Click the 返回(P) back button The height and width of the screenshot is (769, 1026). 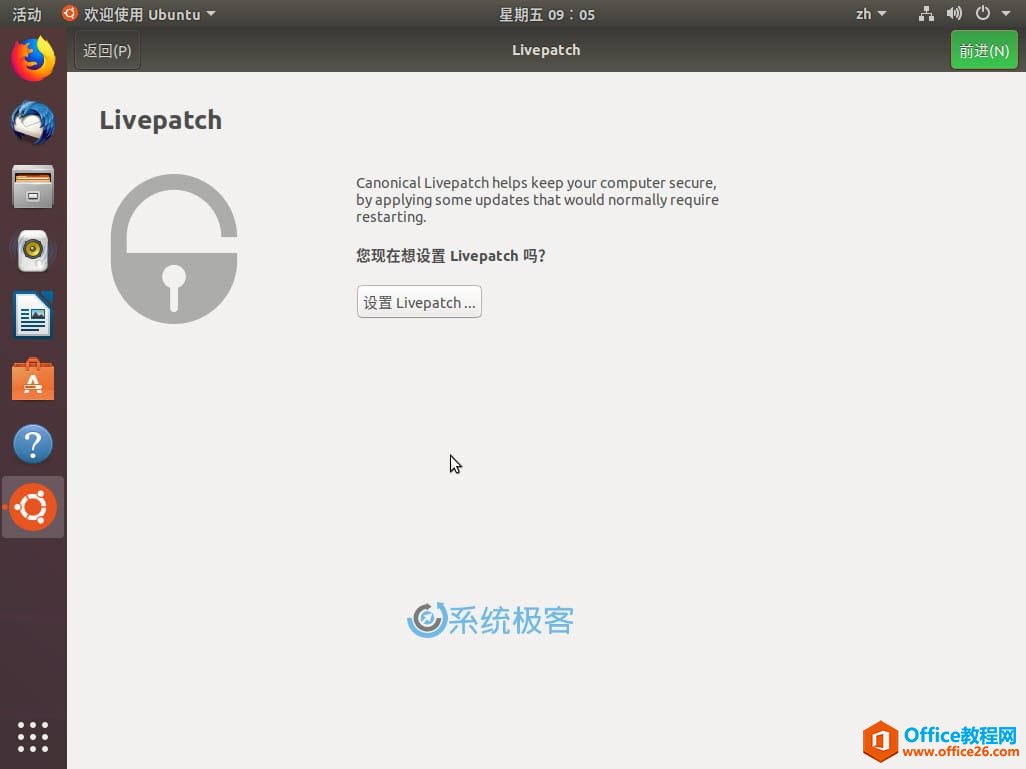(107, 50)
